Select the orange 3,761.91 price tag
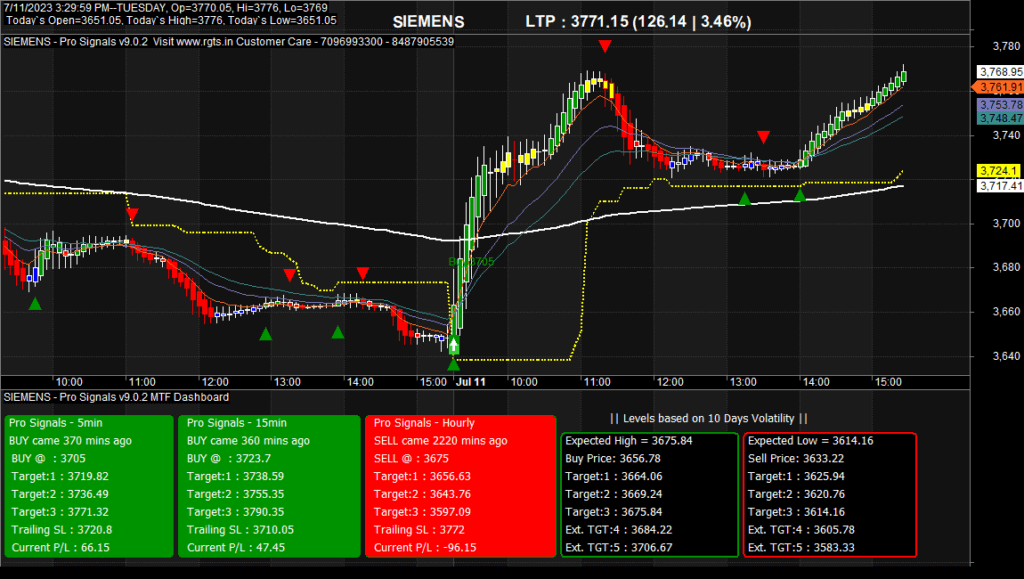 coord(999,87)
